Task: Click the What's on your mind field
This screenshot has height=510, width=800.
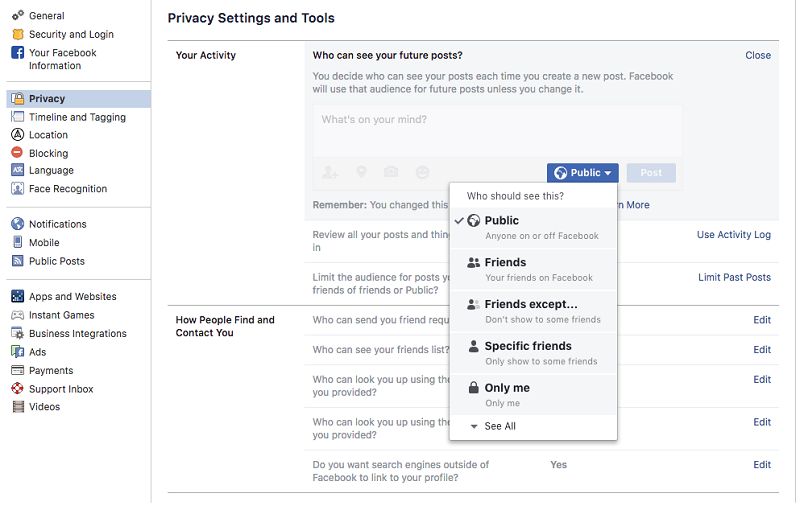Action: (497, 131)
